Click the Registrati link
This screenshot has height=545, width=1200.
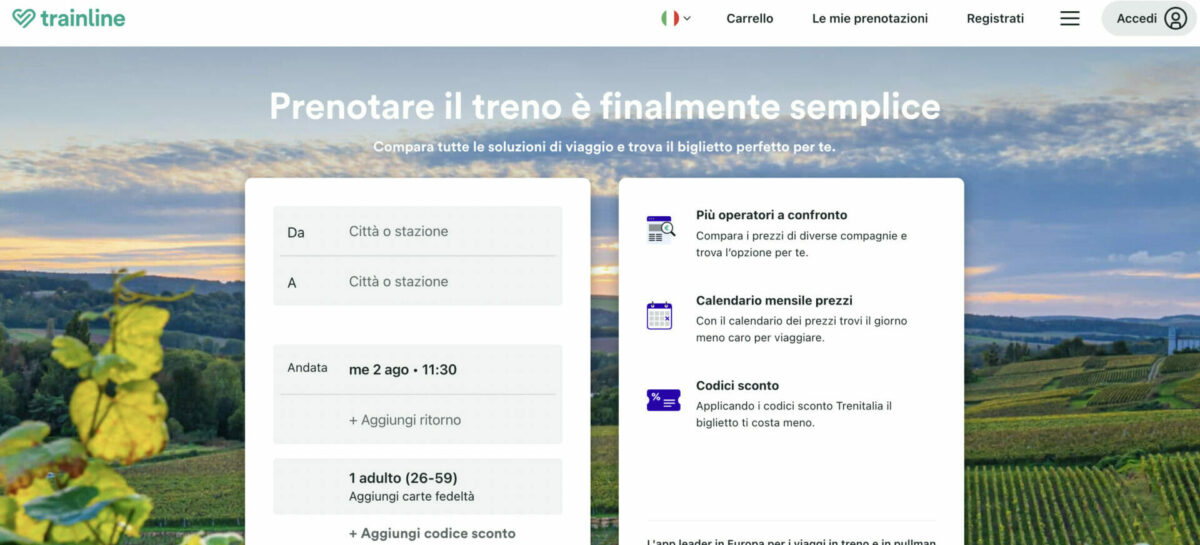click(x=995, y=18)
